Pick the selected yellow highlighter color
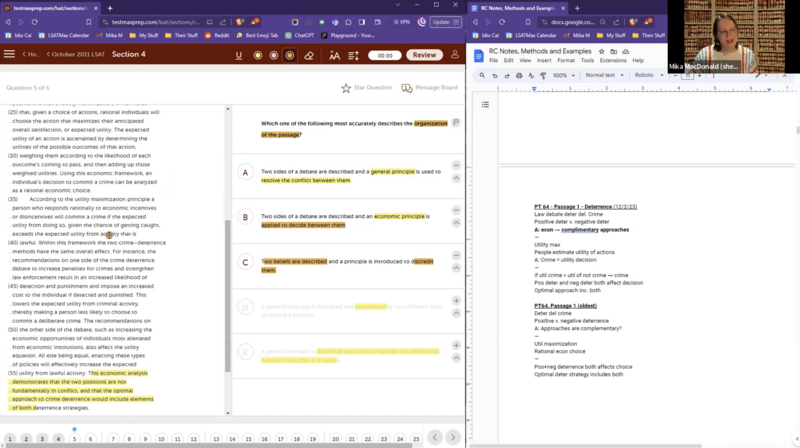This screenshot has width=800, height=448. [x=289, y=55]
